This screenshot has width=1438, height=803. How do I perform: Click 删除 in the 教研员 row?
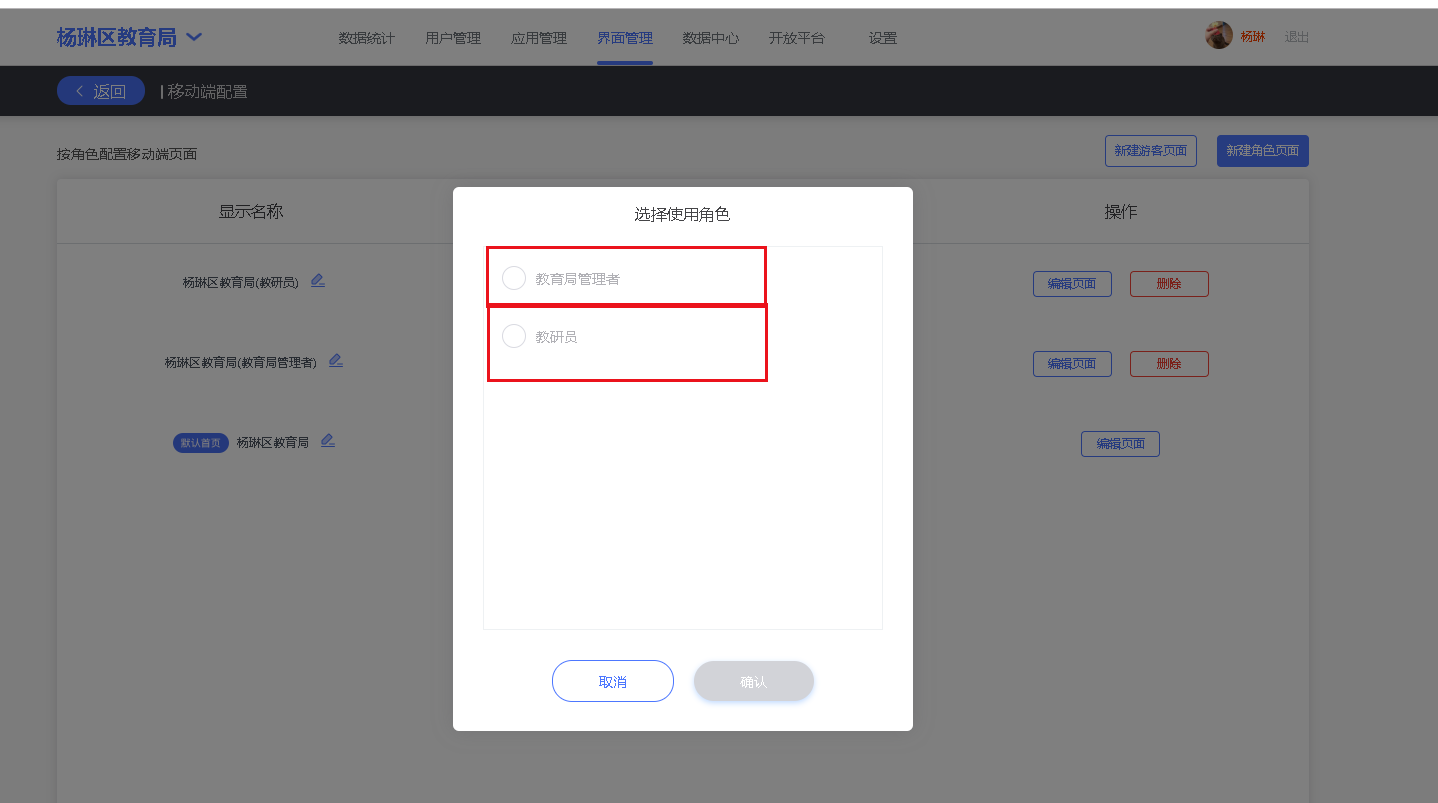[x=1169, y=284]
